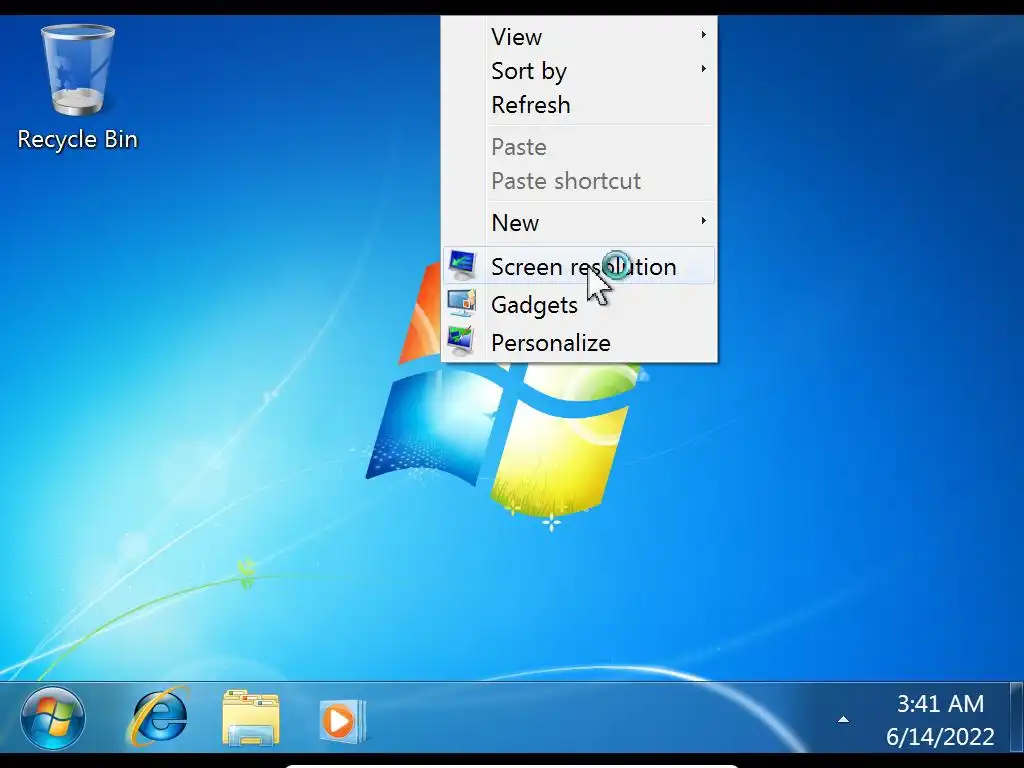Viewport: 1024px width, 768px height.
Task: Click the Gadgets monitor icon
Action: 462,303
